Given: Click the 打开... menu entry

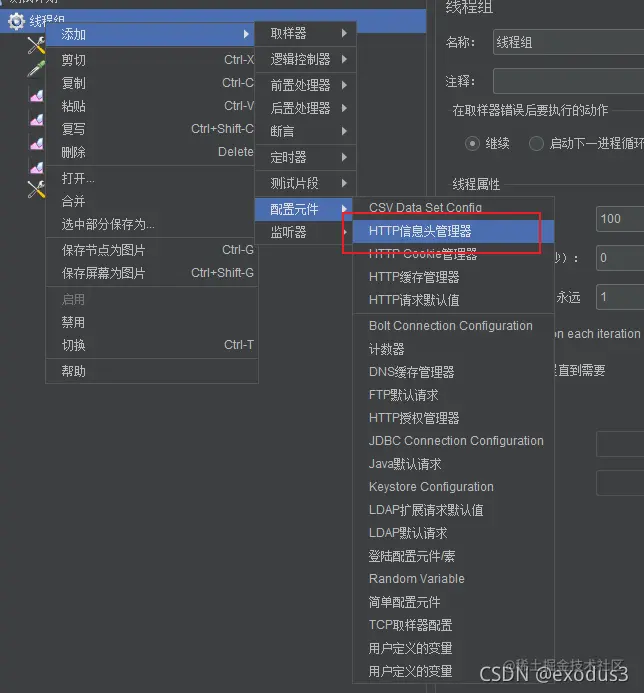Looking at the screenshot, I should tap(152, 178).
